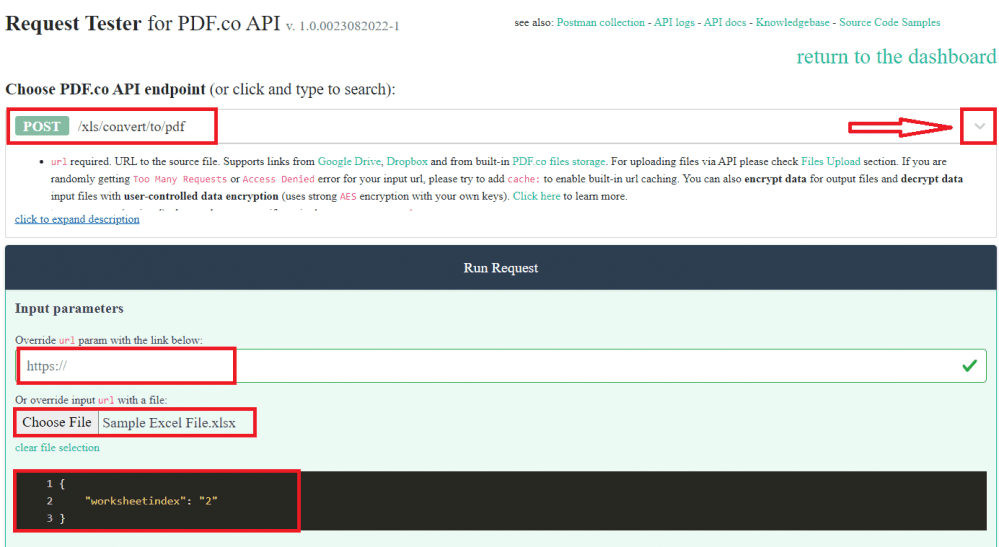The width and height of the screenshot is (999, 547).
Task: Return to the dashboard
Action: pyautogui.click(x=896, y=57)
